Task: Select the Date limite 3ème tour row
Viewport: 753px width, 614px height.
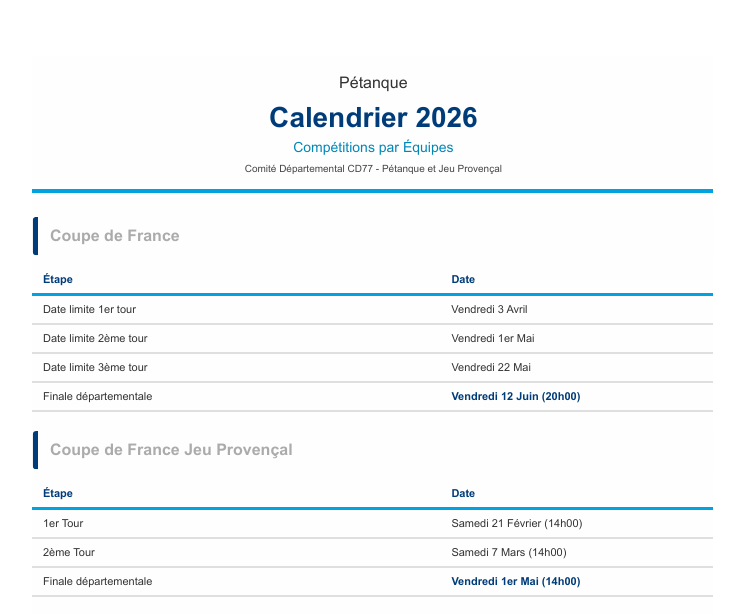Action: point(95,368)
